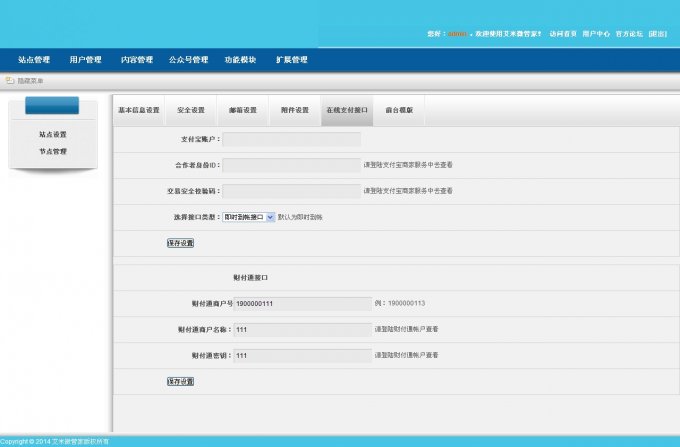Focus the 财付通商户名称 input field
The height and width of the screenshot is (447, 680).
click(303, 330)
